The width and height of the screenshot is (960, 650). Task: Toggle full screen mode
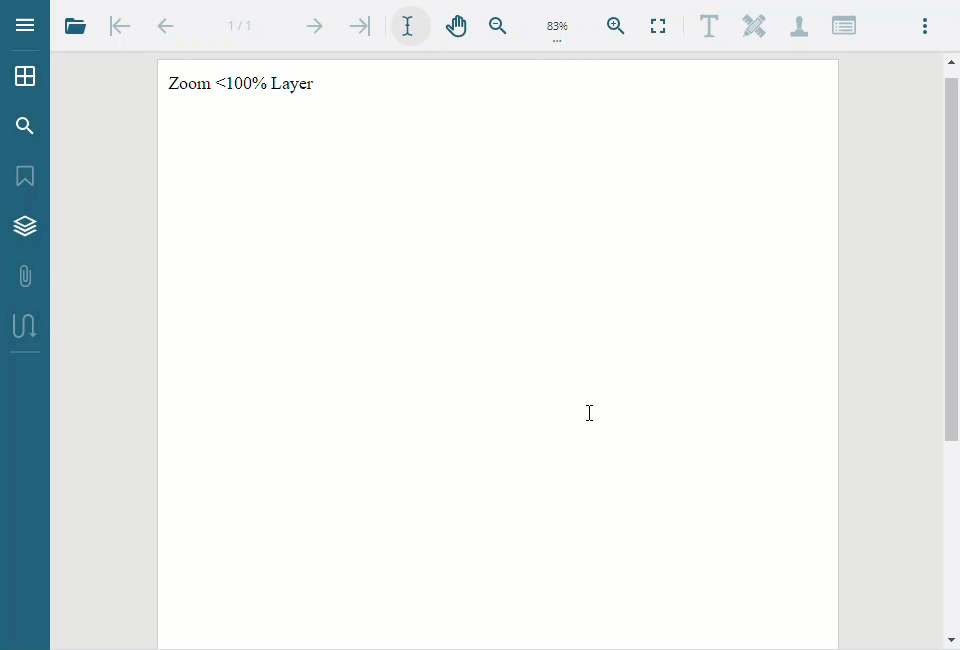[x=658, y=26]
